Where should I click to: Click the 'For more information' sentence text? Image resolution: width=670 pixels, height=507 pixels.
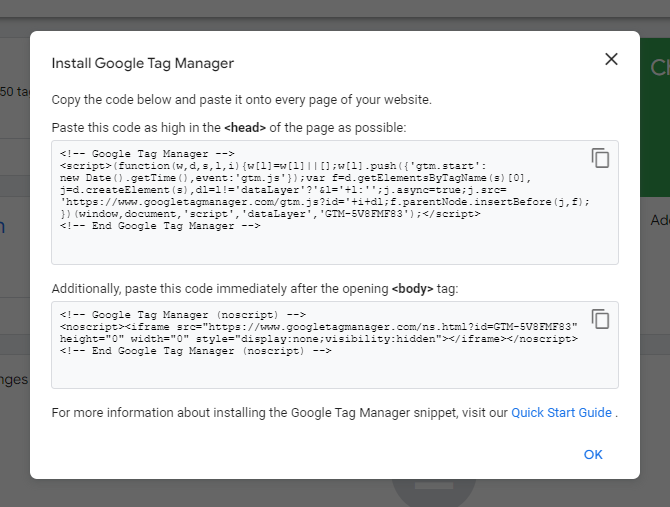(x=280, y=413)
